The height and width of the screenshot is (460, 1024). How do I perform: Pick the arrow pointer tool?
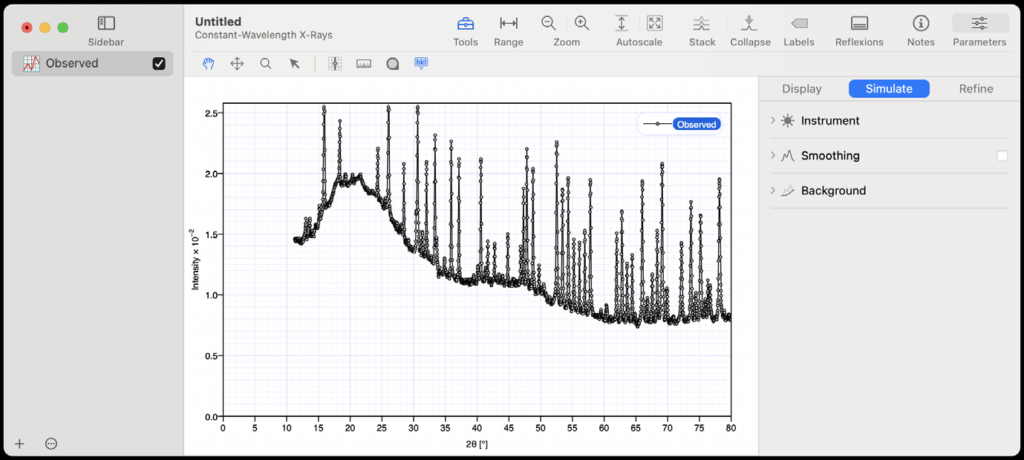tap(294, 63)
